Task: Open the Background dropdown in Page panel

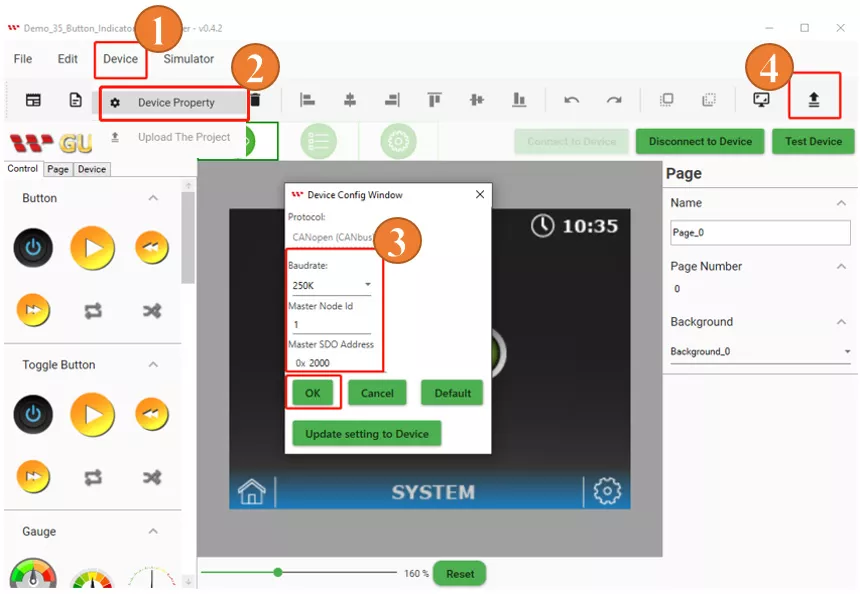Action: tap(760, 352)
